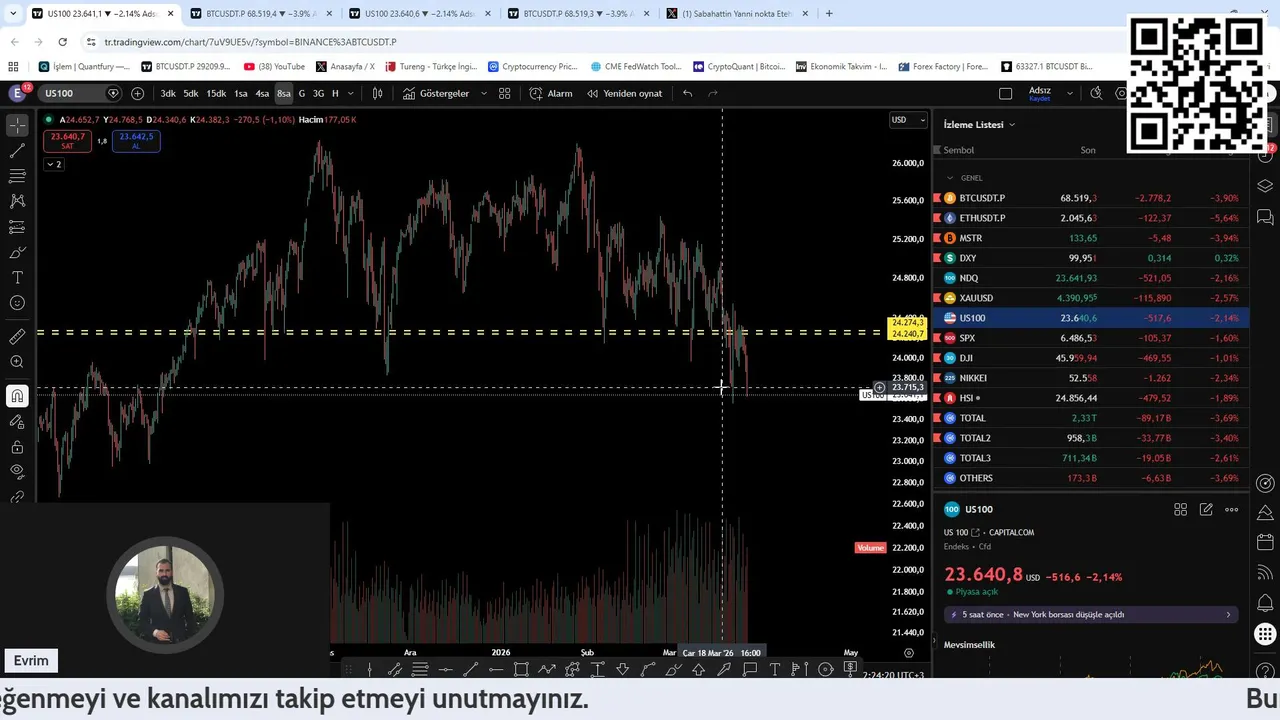Open the USD currency dropdown on price axis
This screenshot has height=720, width=1280.
coord(908,120)
